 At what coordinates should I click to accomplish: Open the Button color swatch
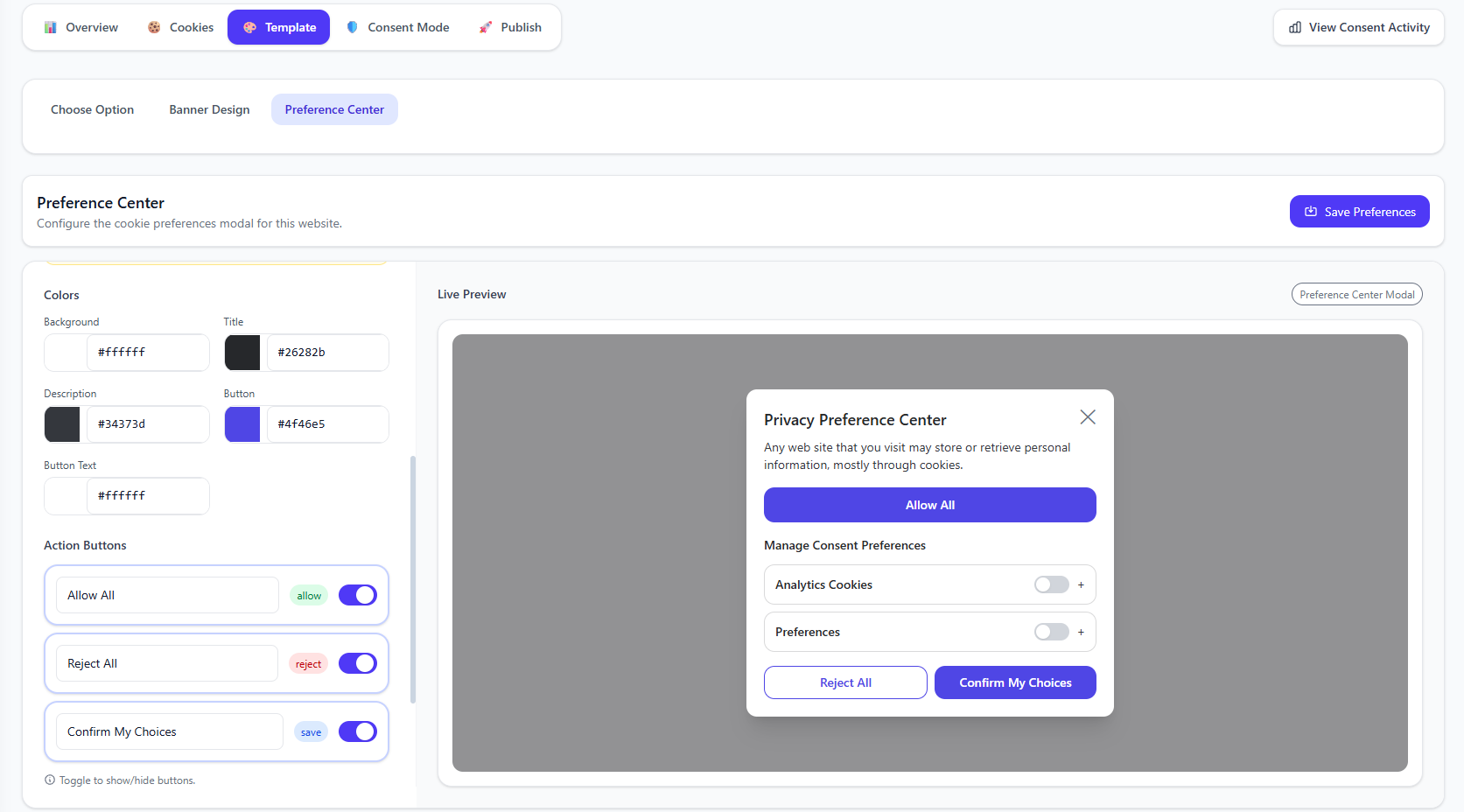pyautogui.click(x=242, y=424)
